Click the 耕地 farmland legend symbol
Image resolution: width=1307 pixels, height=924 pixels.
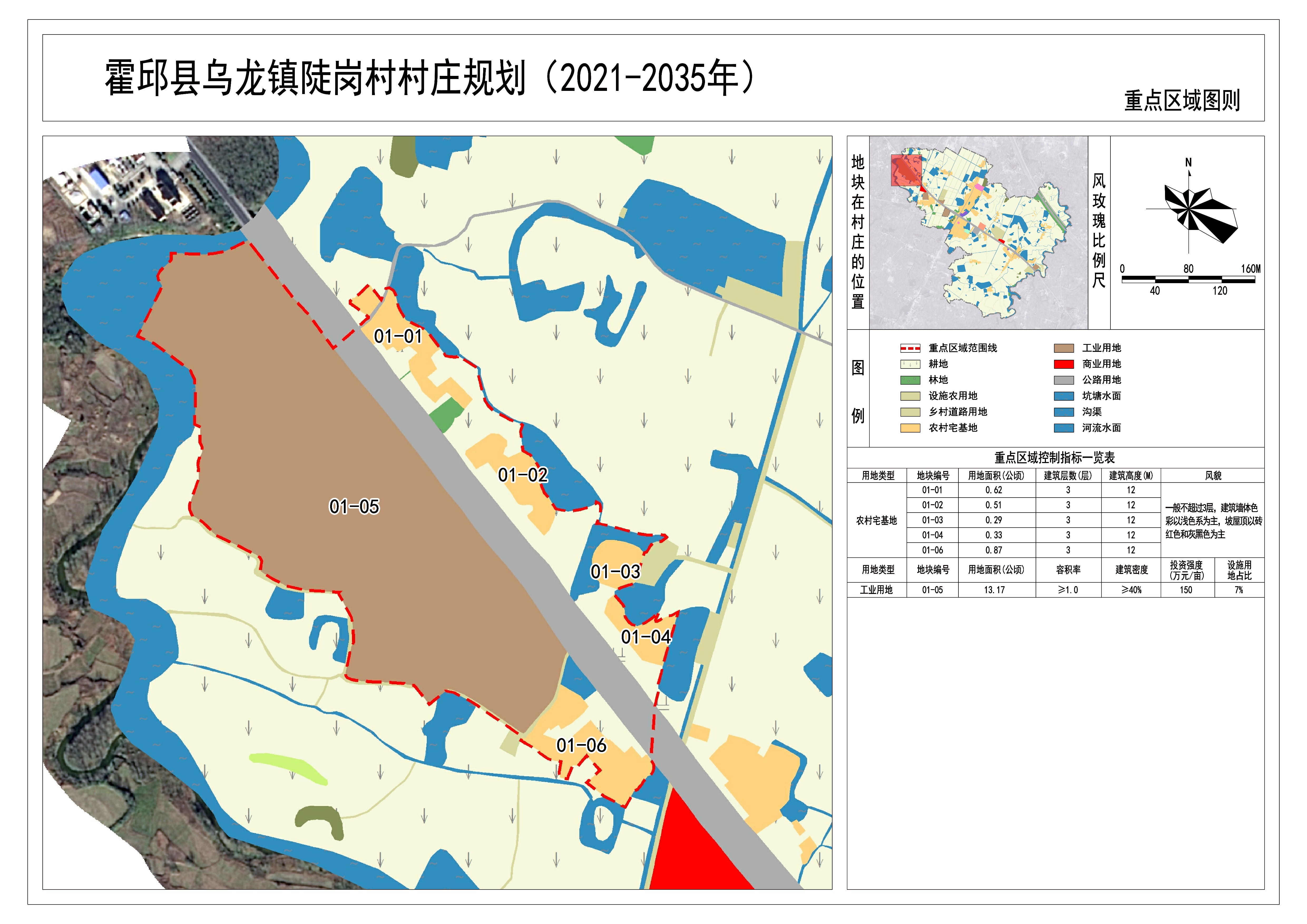point(910,364)
